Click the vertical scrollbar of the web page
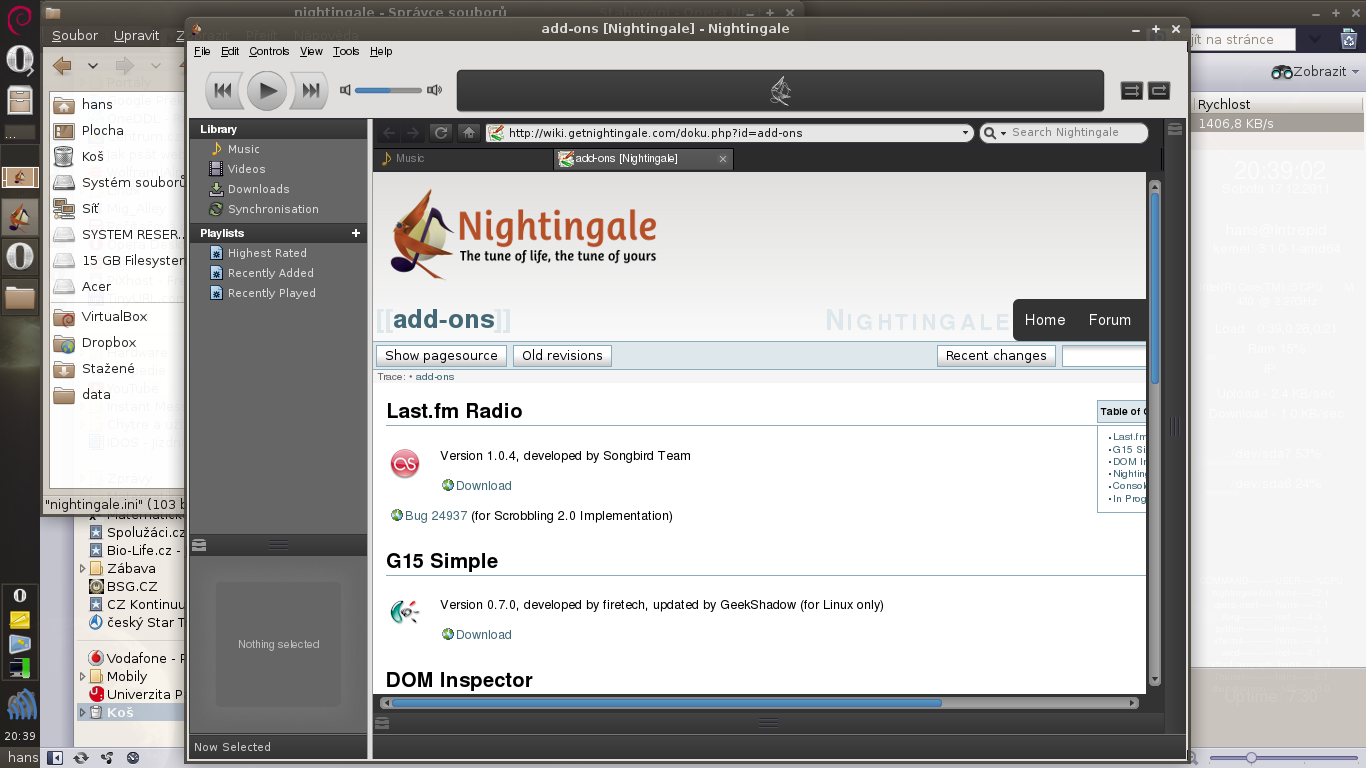Screen dimensions: 1366x768 [1155, 432]
